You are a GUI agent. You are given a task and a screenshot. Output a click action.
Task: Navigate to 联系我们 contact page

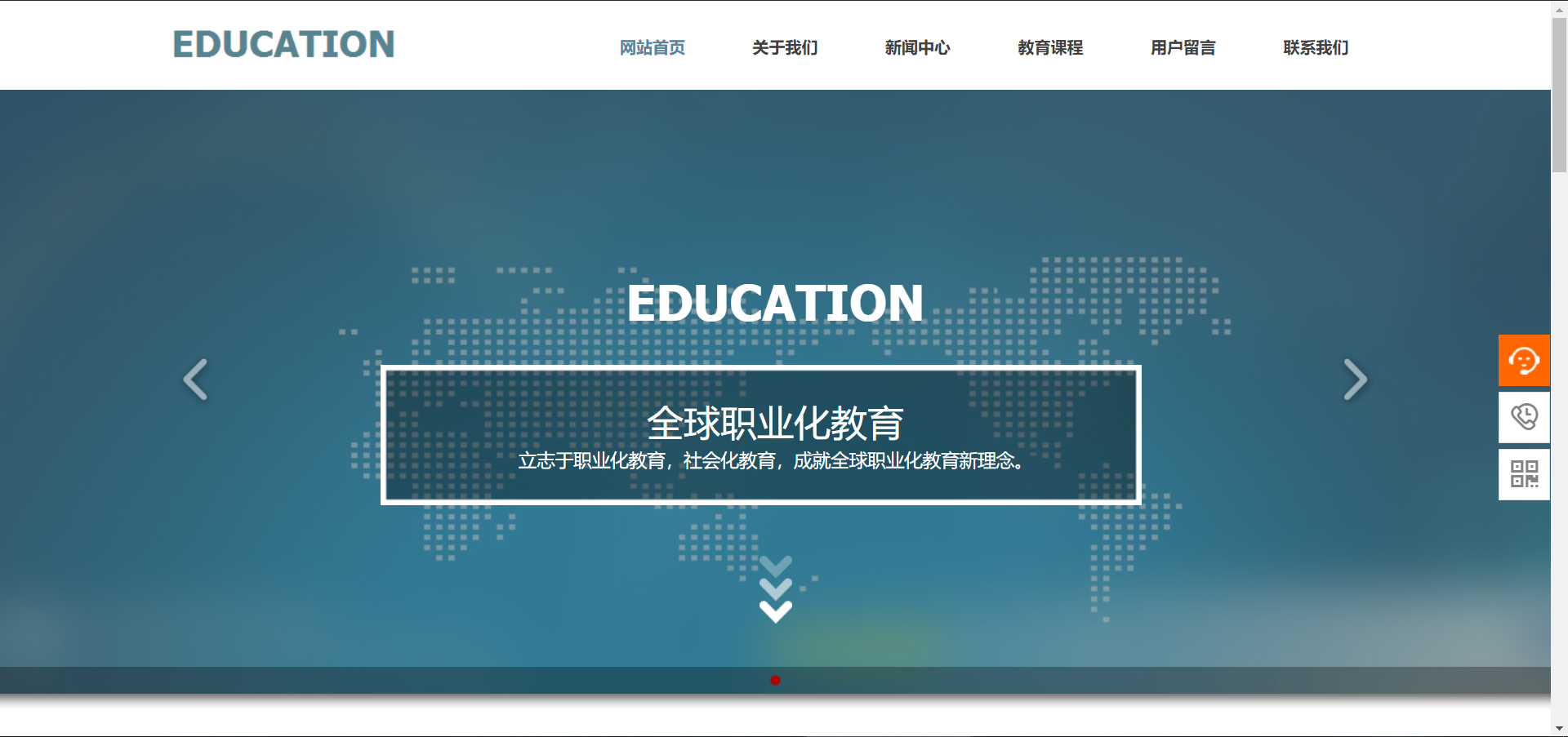(x=1315, y=48)
